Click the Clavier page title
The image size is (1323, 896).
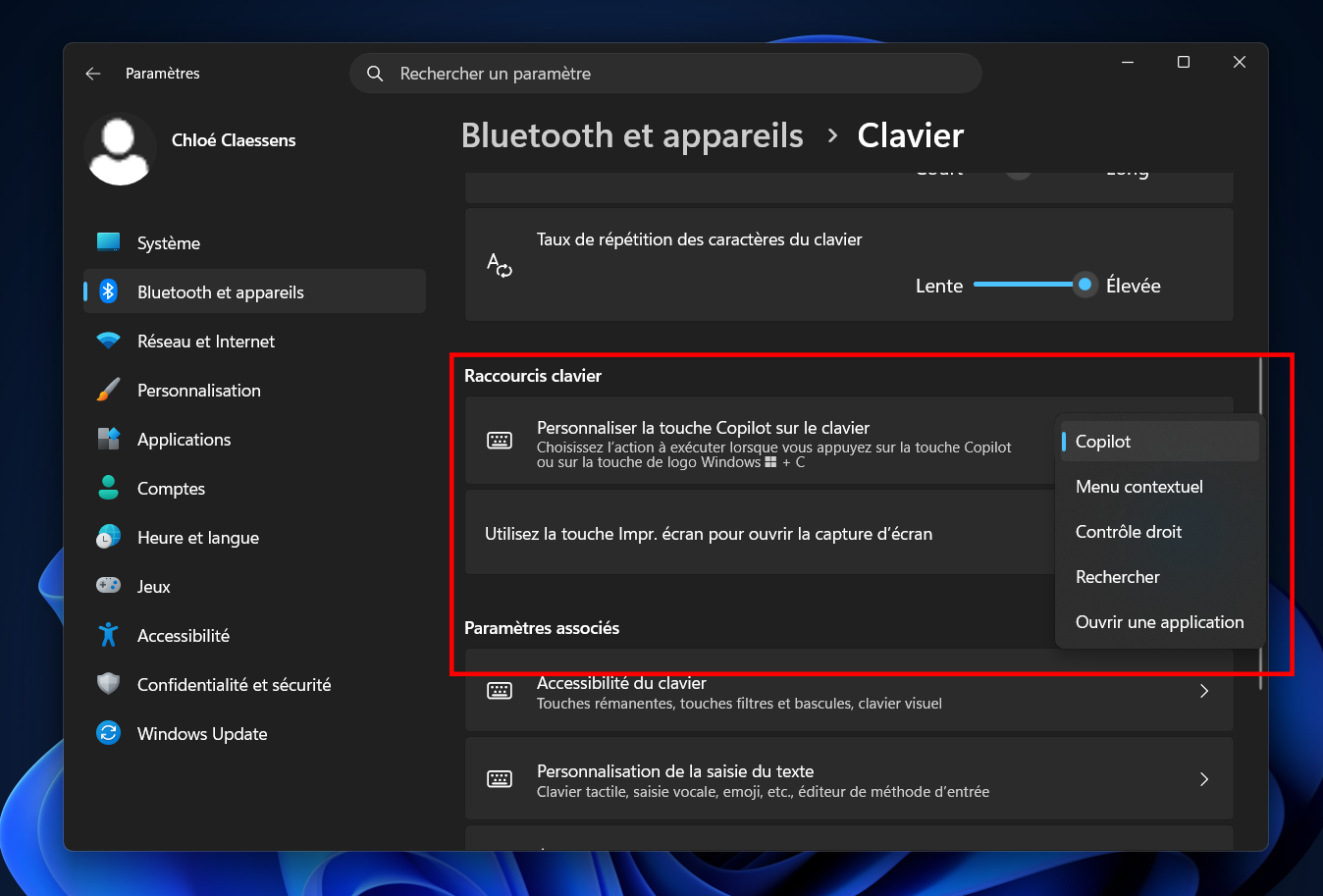[911, 135]
